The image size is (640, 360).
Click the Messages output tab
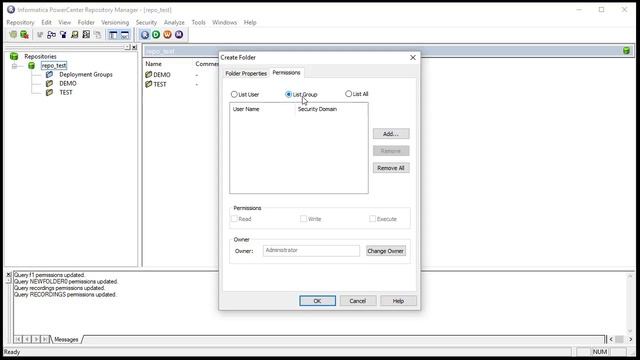click(x=66, y=340)
